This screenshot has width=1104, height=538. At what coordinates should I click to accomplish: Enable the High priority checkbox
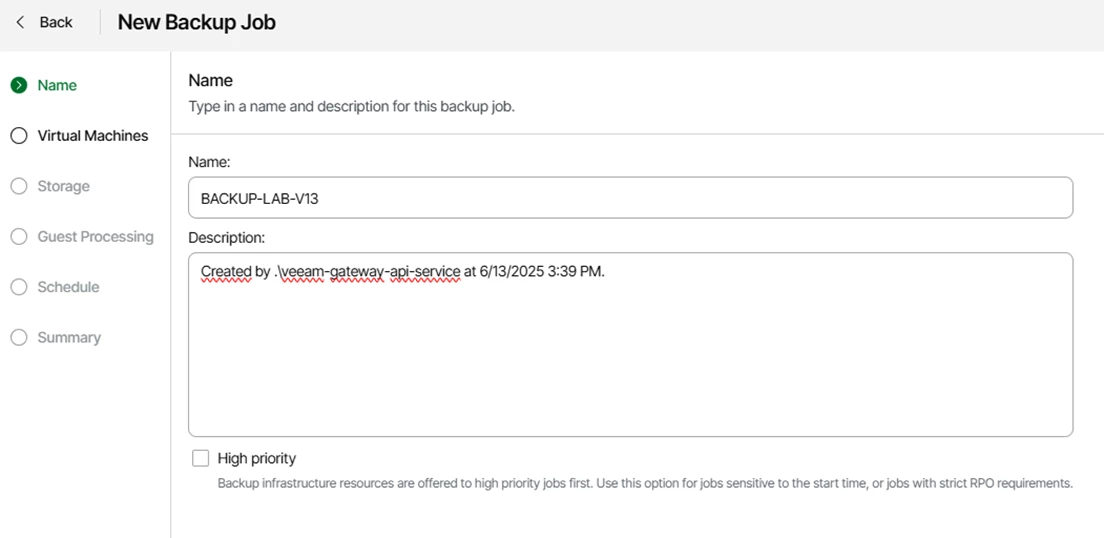click(x=201, y=458)
